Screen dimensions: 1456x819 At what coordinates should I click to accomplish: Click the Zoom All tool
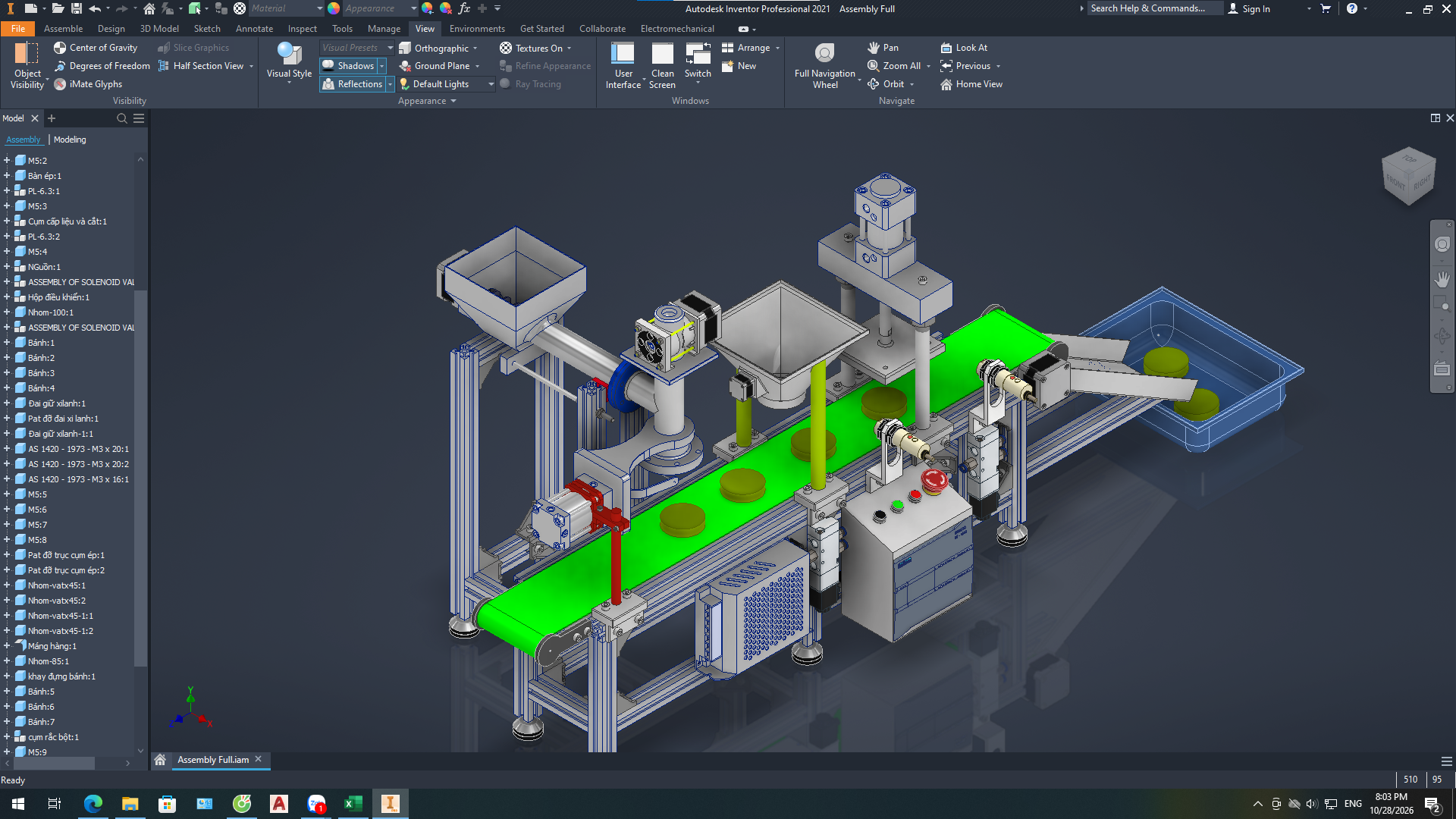coord(894,66)
